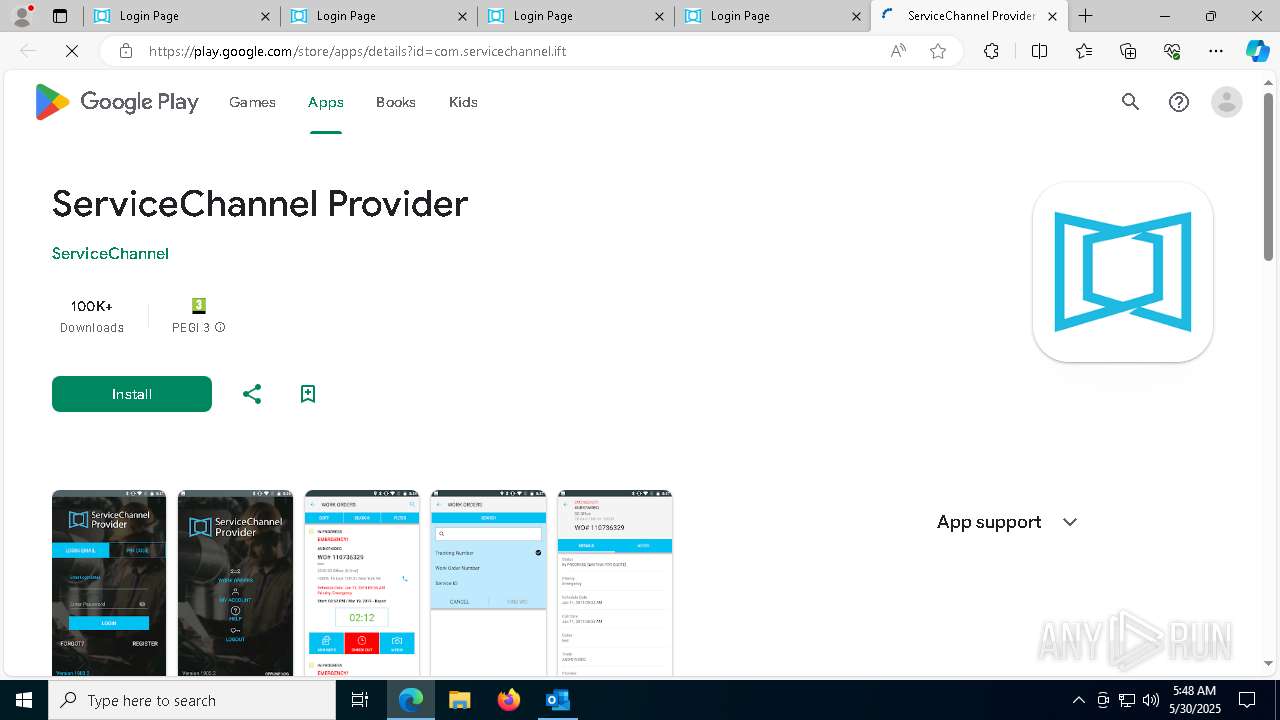Close the ServiceChannel Provider tab
Screen dimensions: 1280x720
(1052, 16)
